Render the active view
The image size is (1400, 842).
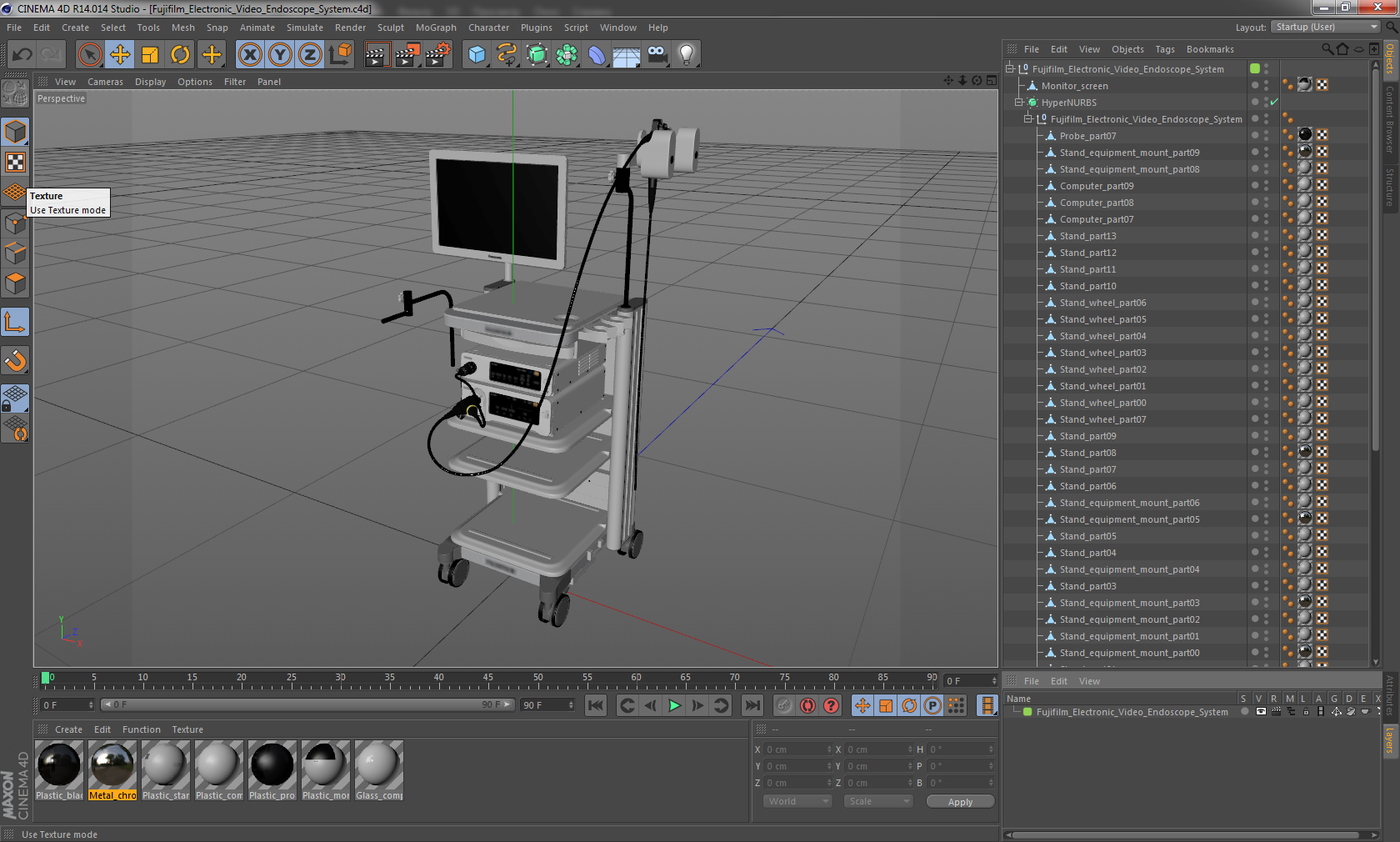point(377,55)
